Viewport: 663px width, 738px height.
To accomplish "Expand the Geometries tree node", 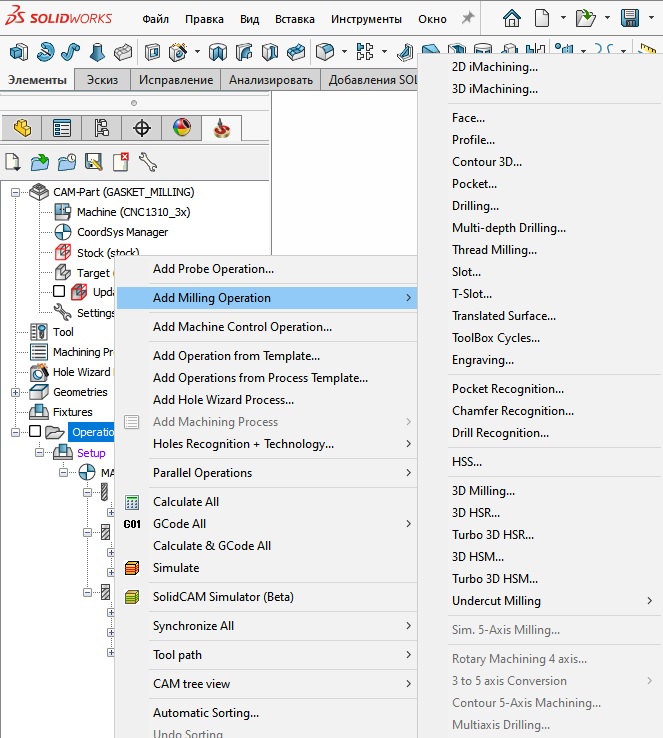I will click(x=16, y=392).
